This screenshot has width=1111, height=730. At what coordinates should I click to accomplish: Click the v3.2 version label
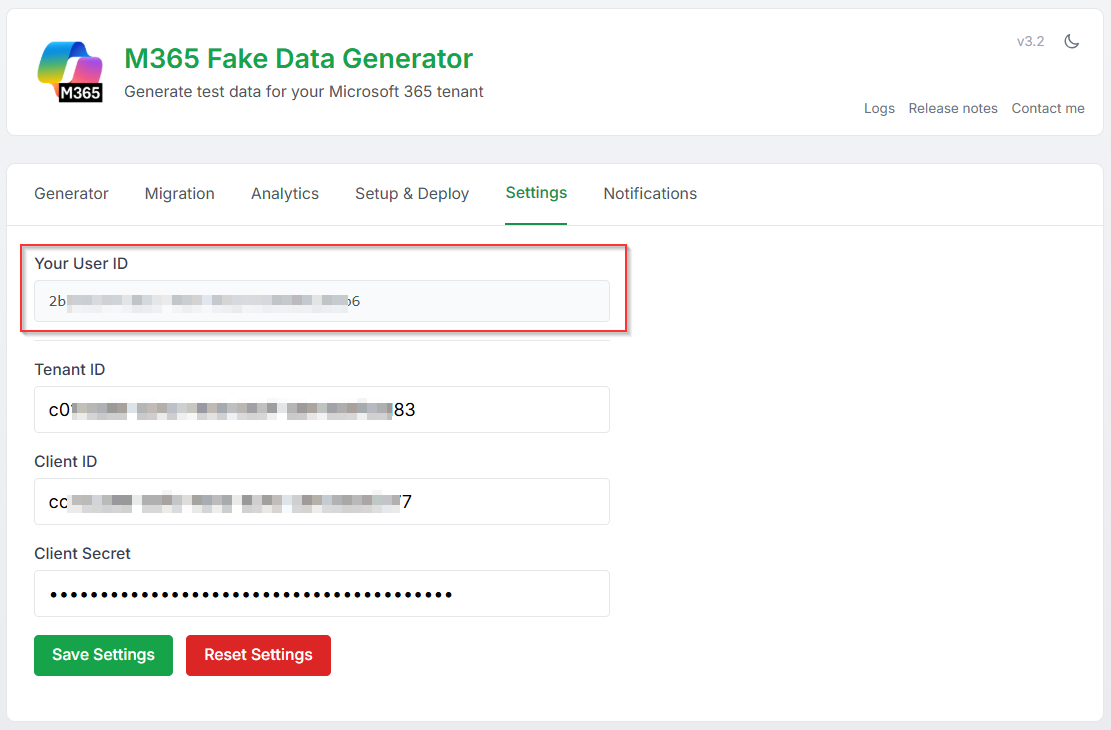tap(1030, 42)
